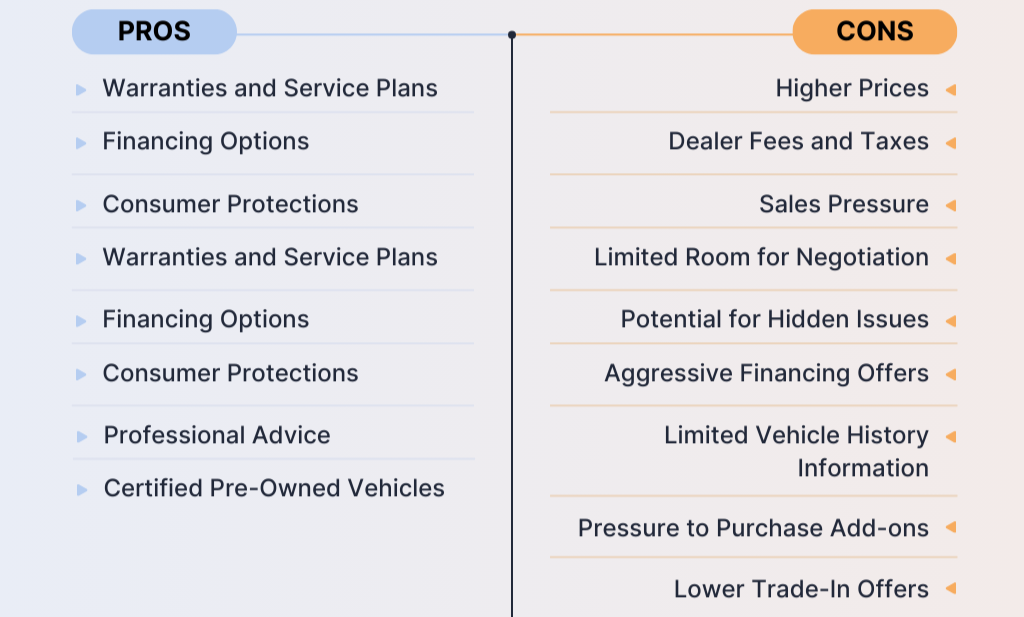Click the arrow beside Aggressive Financing Offers
Image resolution: width=1024 pixels, height=617 pixels.
[x=951, y=375]
